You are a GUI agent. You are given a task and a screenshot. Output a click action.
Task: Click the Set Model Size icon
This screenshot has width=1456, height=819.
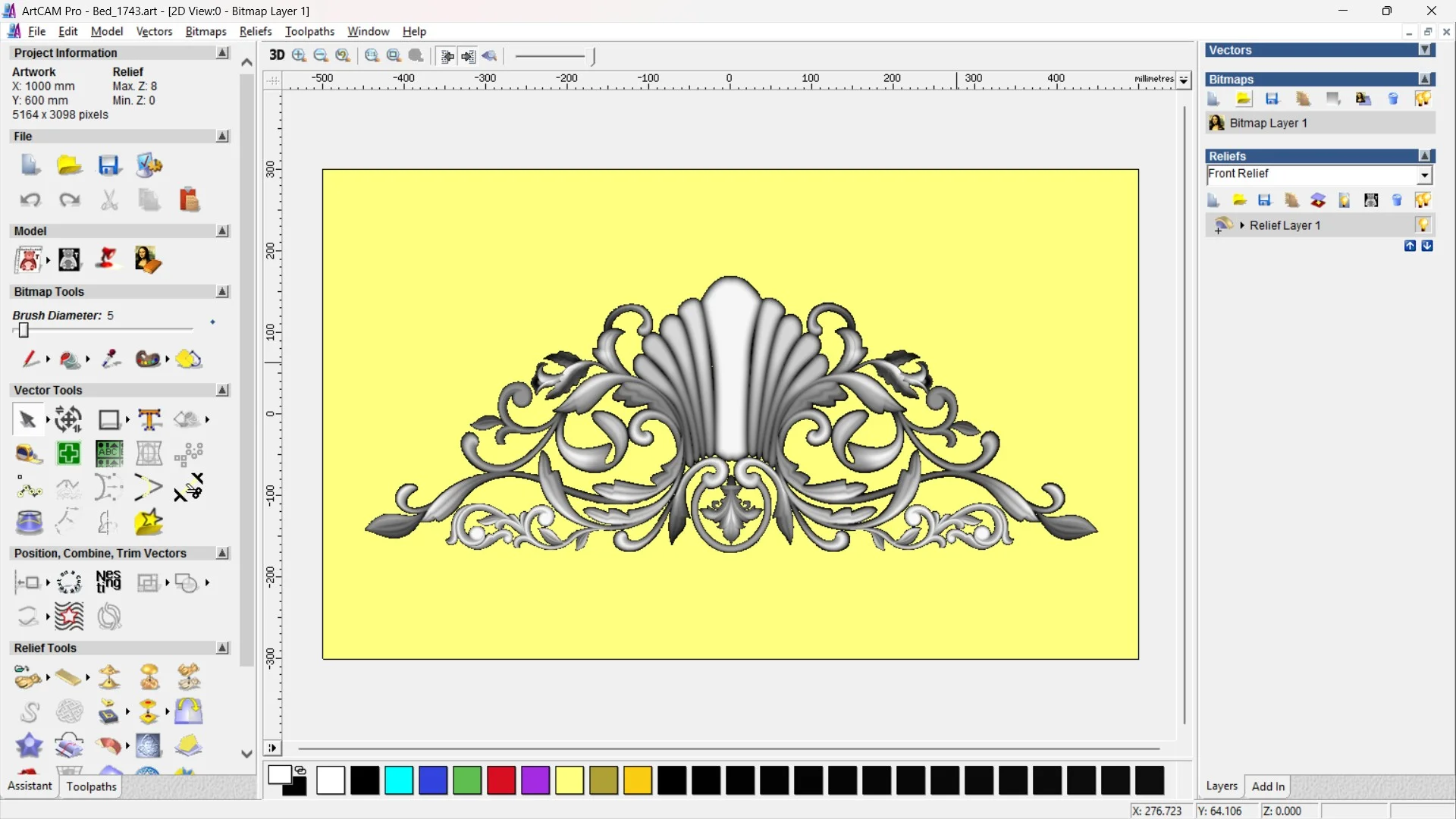tap(29, 259)
